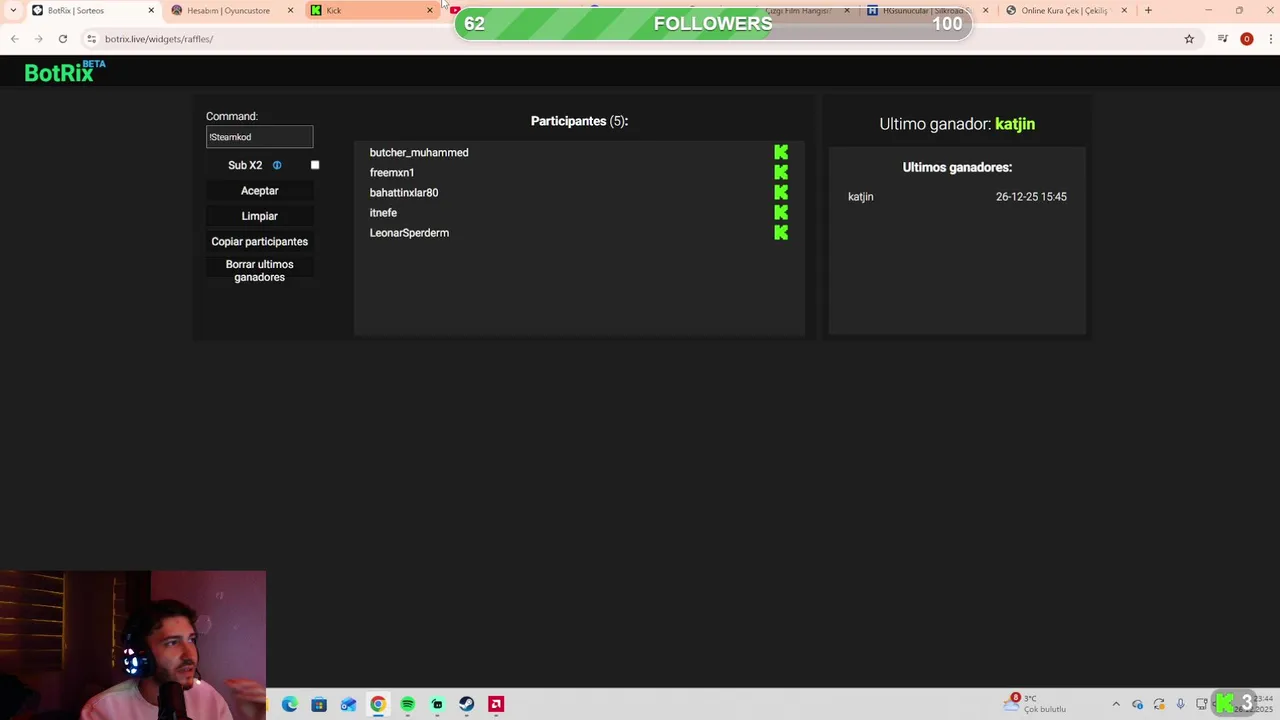
Task: Click the katjin entry in Ultimos ganadores list
Action: coord(861,197)
